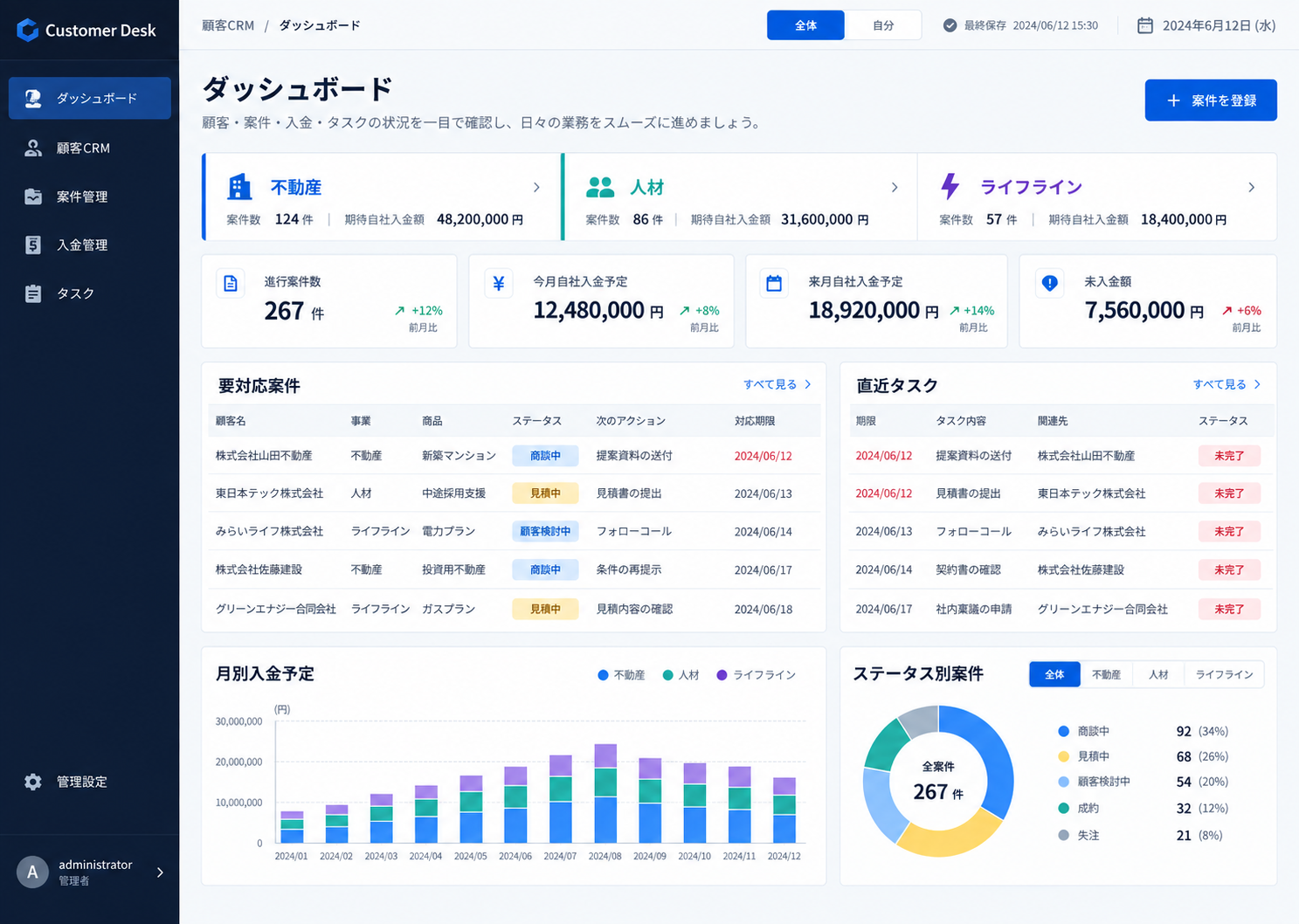Open 入金管理 in the sidebar

click(90, 245)
